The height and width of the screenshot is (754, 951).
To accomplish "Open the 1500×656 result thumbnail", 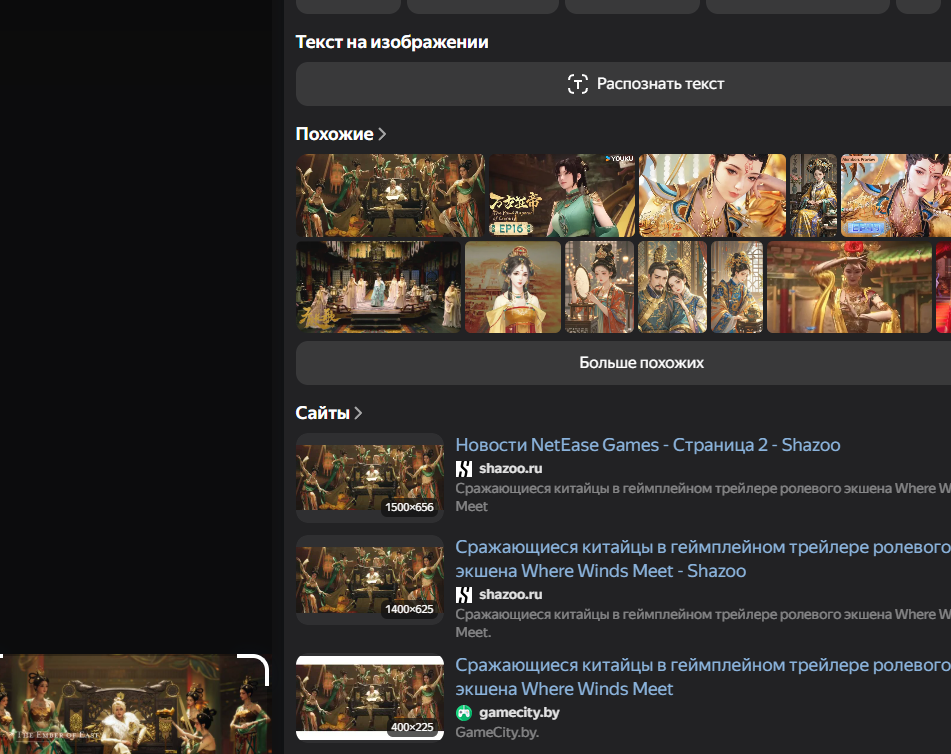I will pos(370,477).
